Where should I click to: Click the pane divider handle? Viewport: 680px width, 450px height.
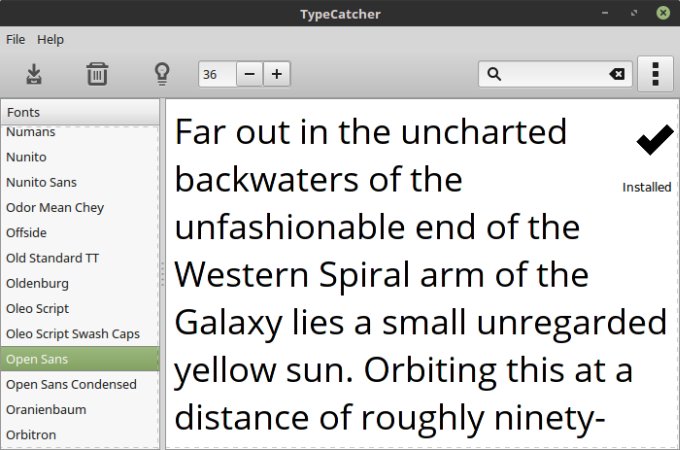(163, 274)
